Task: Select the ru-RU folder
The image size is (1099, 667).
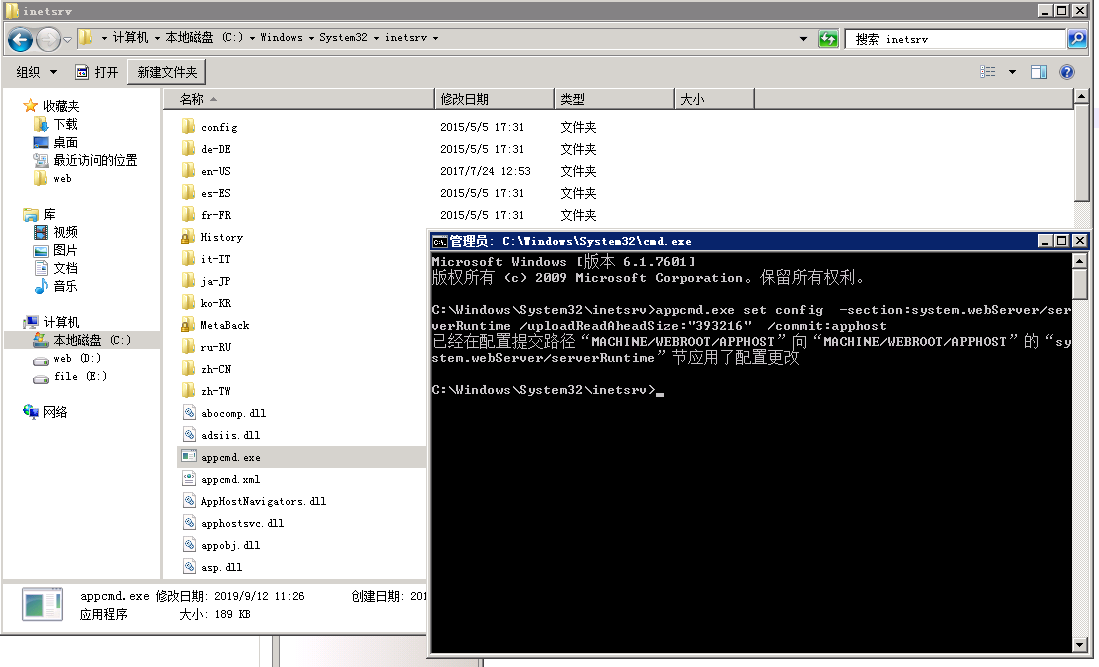Action: click(x=206, y=348)
